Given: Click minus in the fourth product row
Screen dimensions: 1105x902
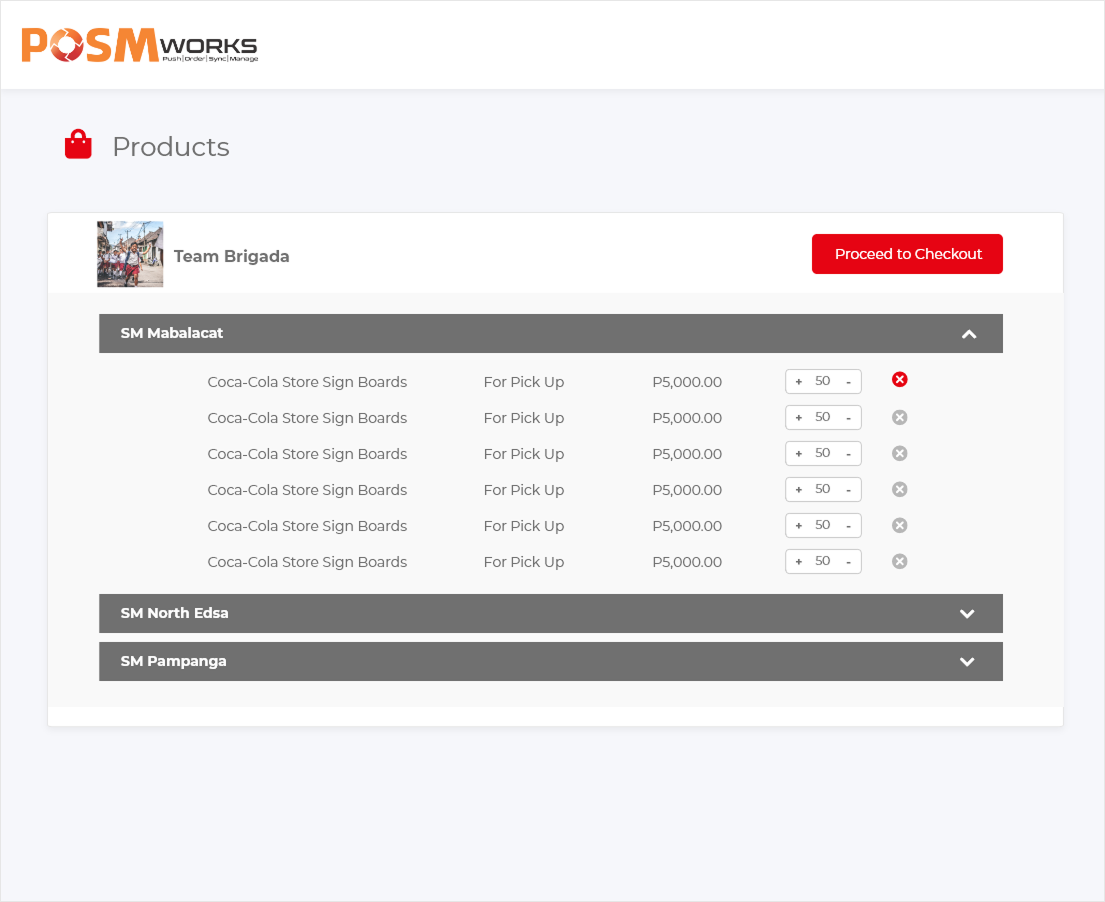Looking at the screenshot, I should (848, 490).
